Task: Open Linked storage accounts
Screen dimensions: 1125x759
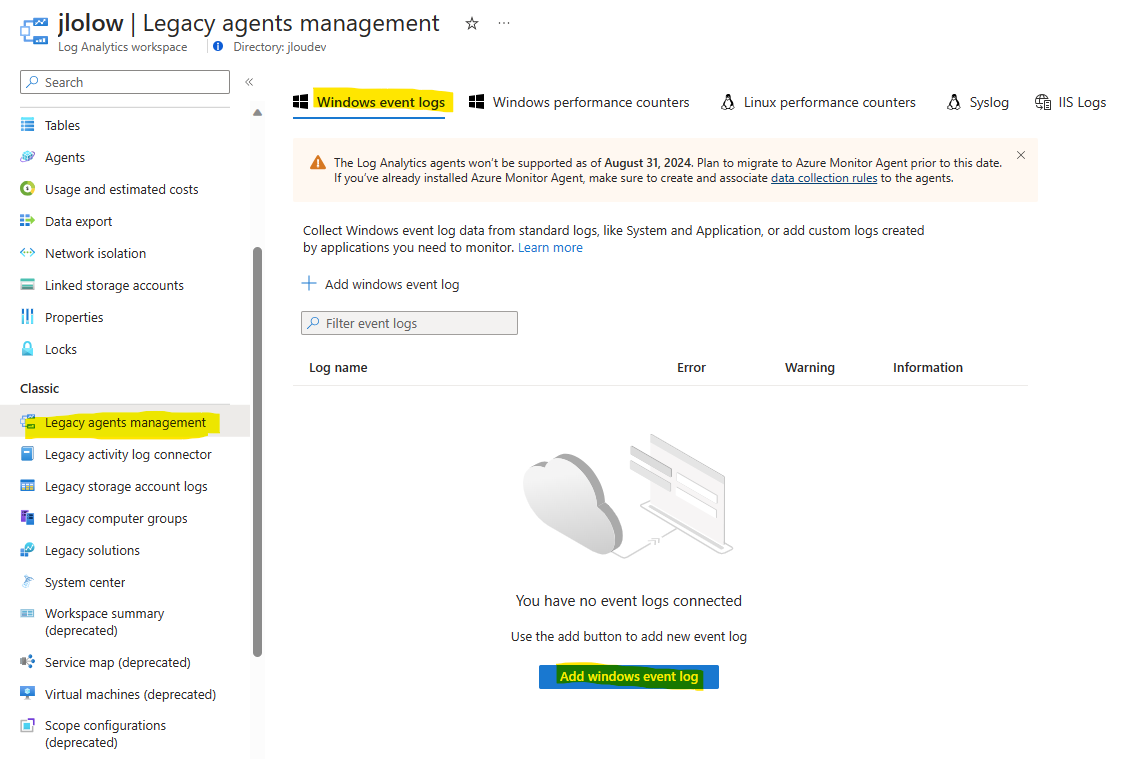Action: click(x=114, y=286)
